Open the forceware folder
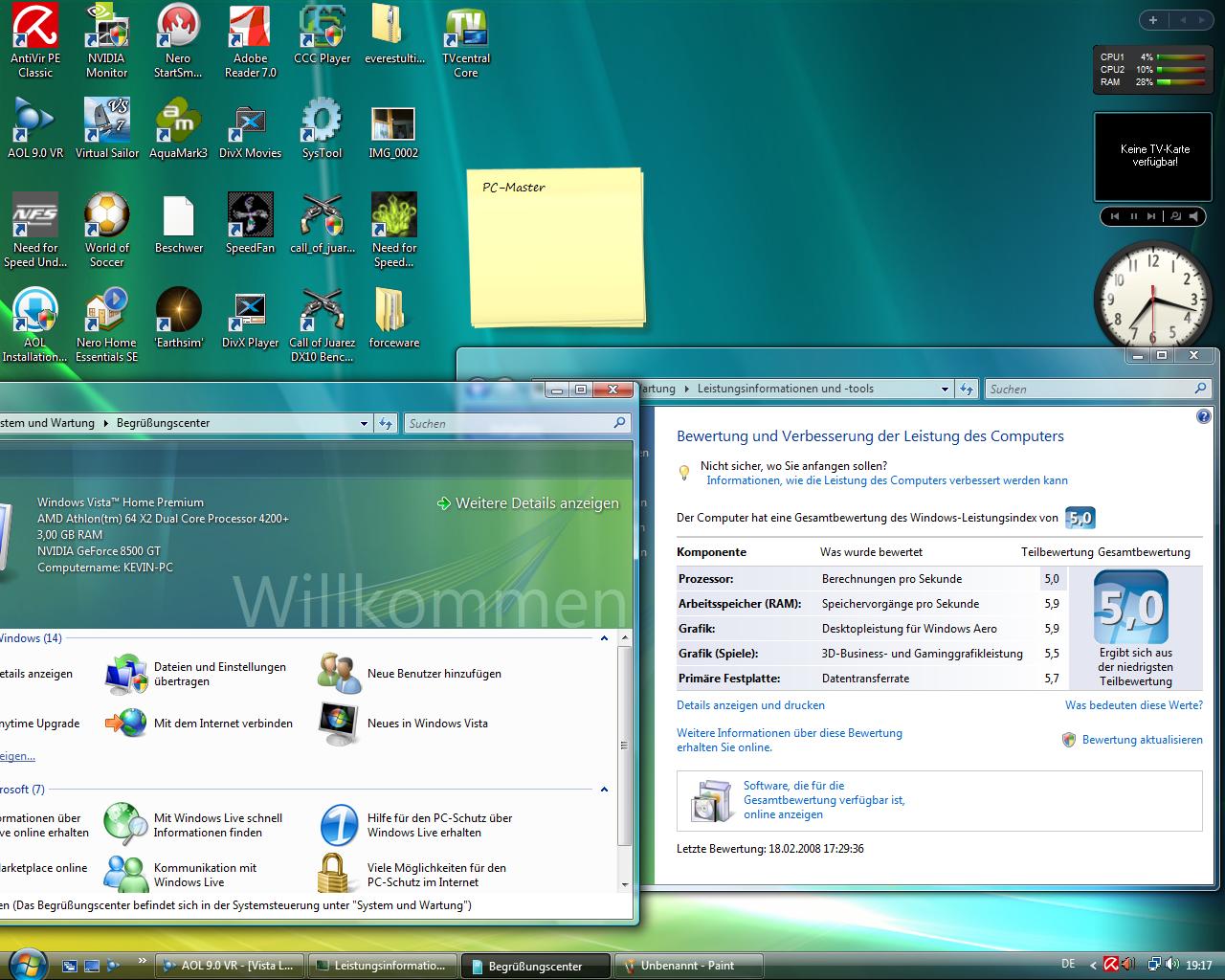 (x=394, y=318)
